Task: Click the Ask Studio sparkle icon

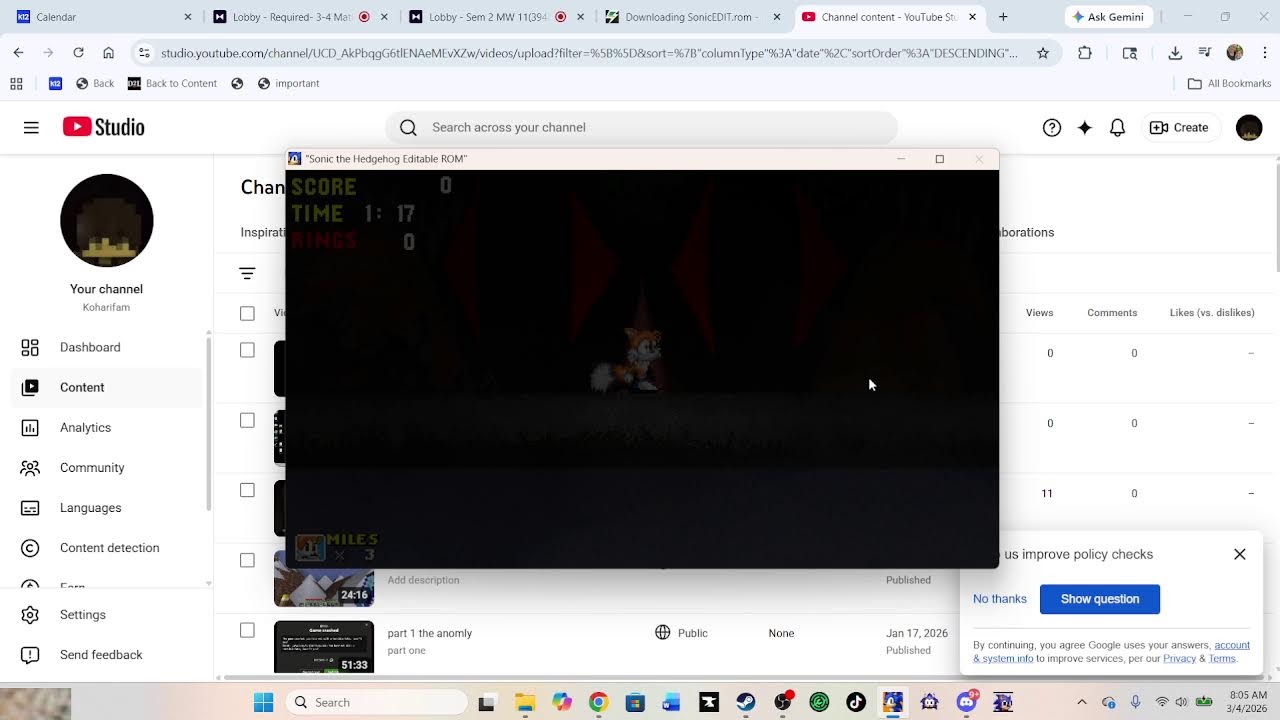Action: [1085, 127]
